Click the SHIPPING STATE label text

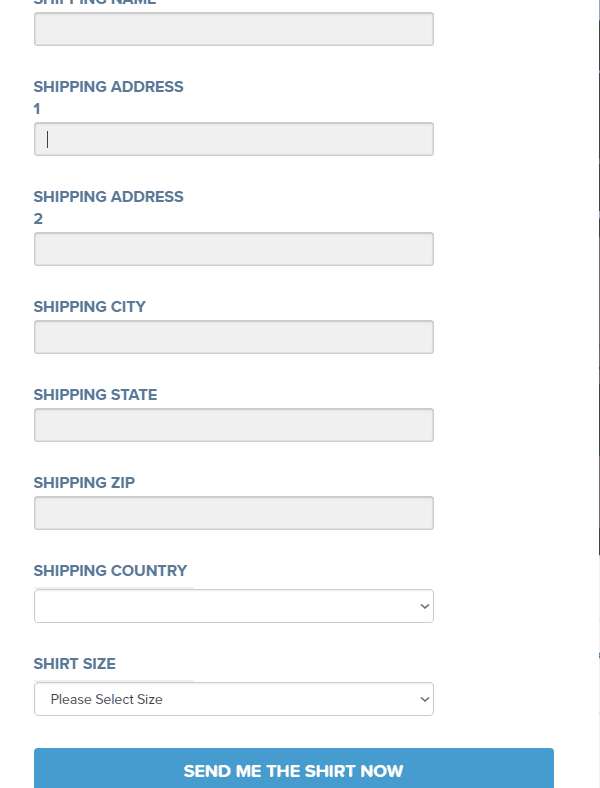point(95,395)
